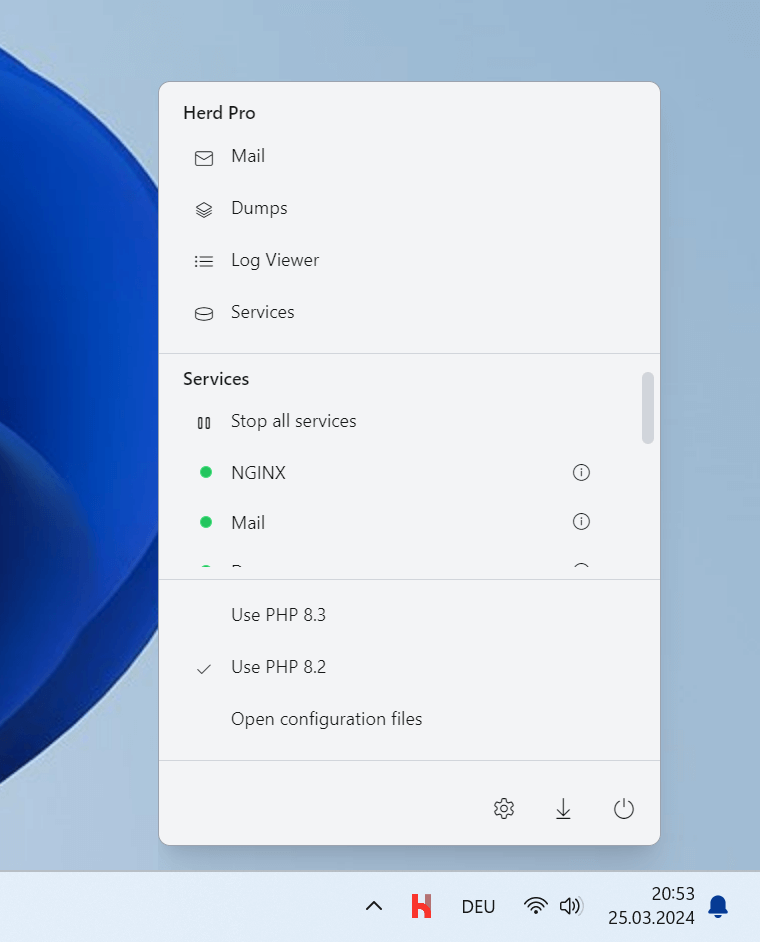Show NGINX service info icon
Viewport: 760px width, 942px height.
point(581,472)
